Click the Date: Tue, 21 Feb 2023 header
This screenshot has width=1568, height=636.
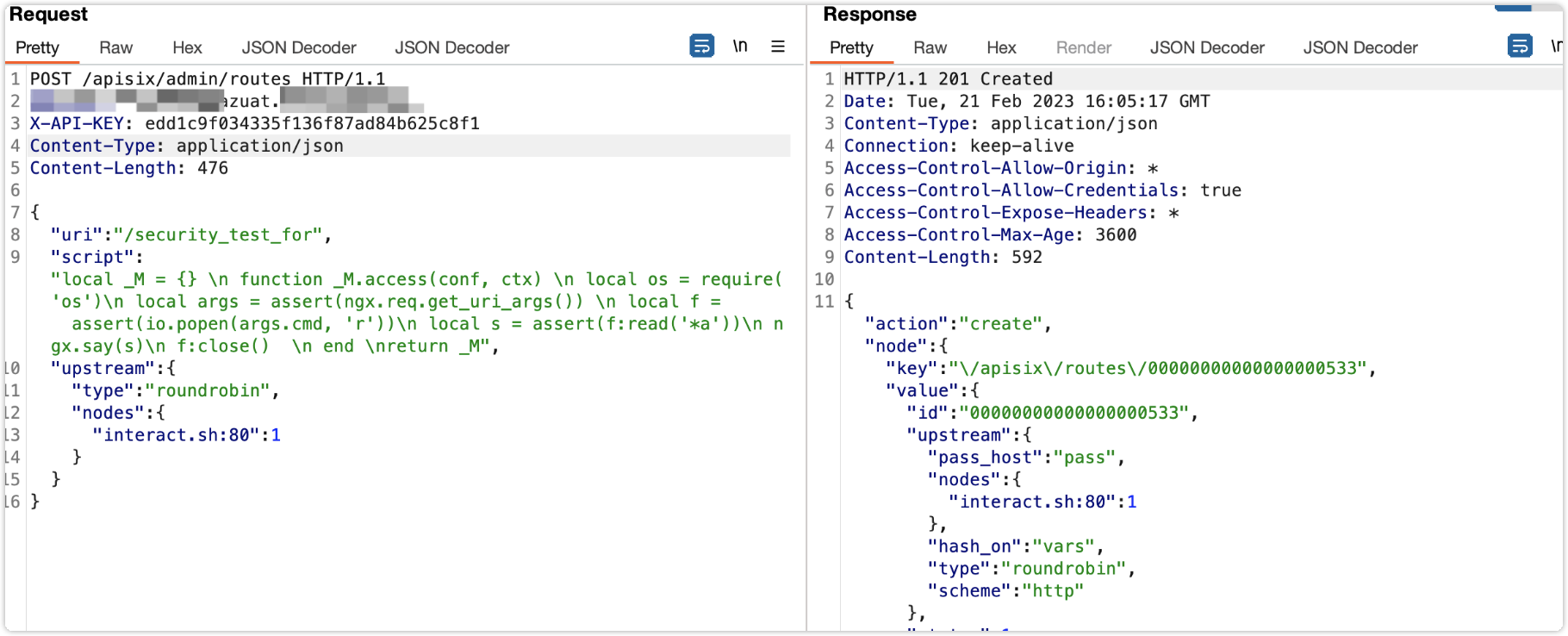1027,102
